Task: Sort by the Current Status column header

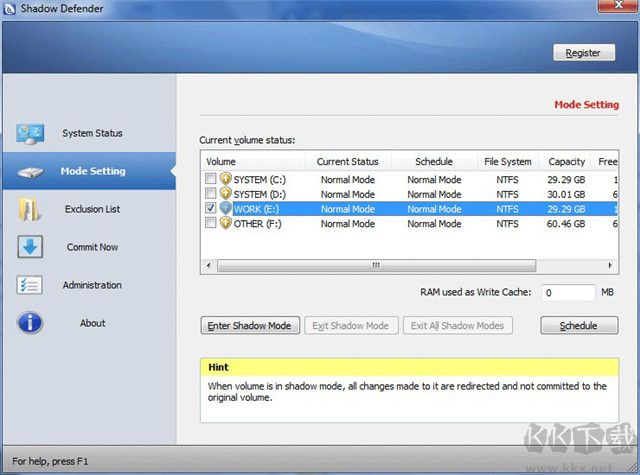Action: [x=347, y=161]
